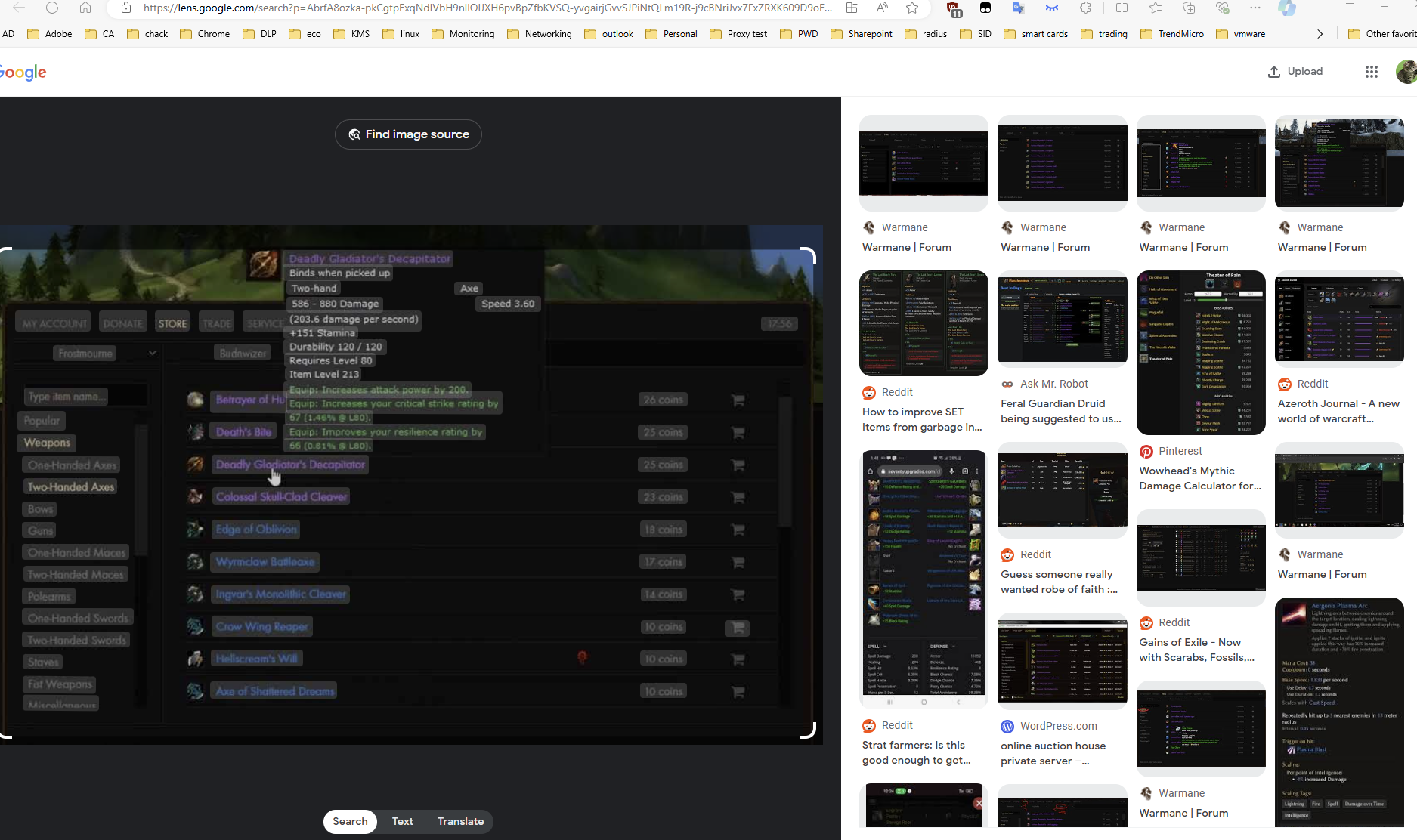This screenshot has width=1417, height=840.
Task: Expand the bookmarks bar overflow chevron
Action: point(1320,34)
